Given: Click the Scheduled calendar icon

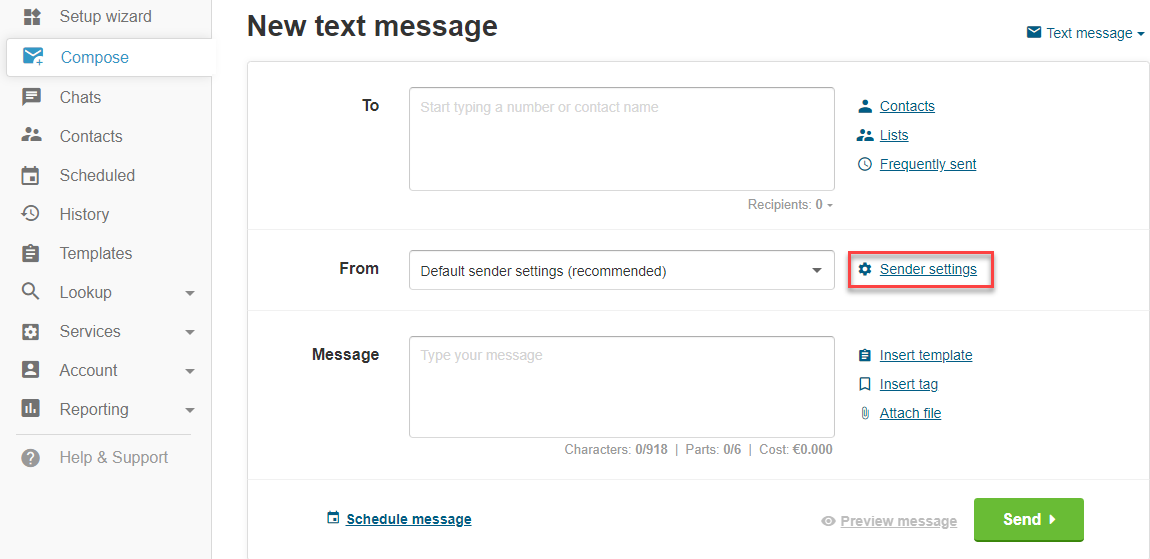Looking at the screenshot, I should [x=31, y=175].
